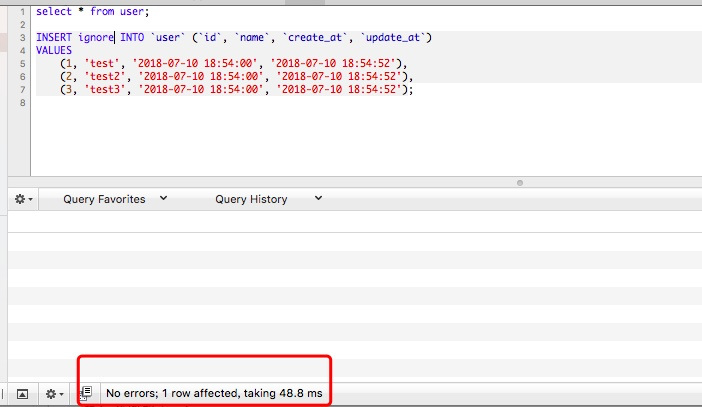Click the VALUES keyword in the editor
The width and height of the screenshot is (702, 407).
[x=54, y=50]
